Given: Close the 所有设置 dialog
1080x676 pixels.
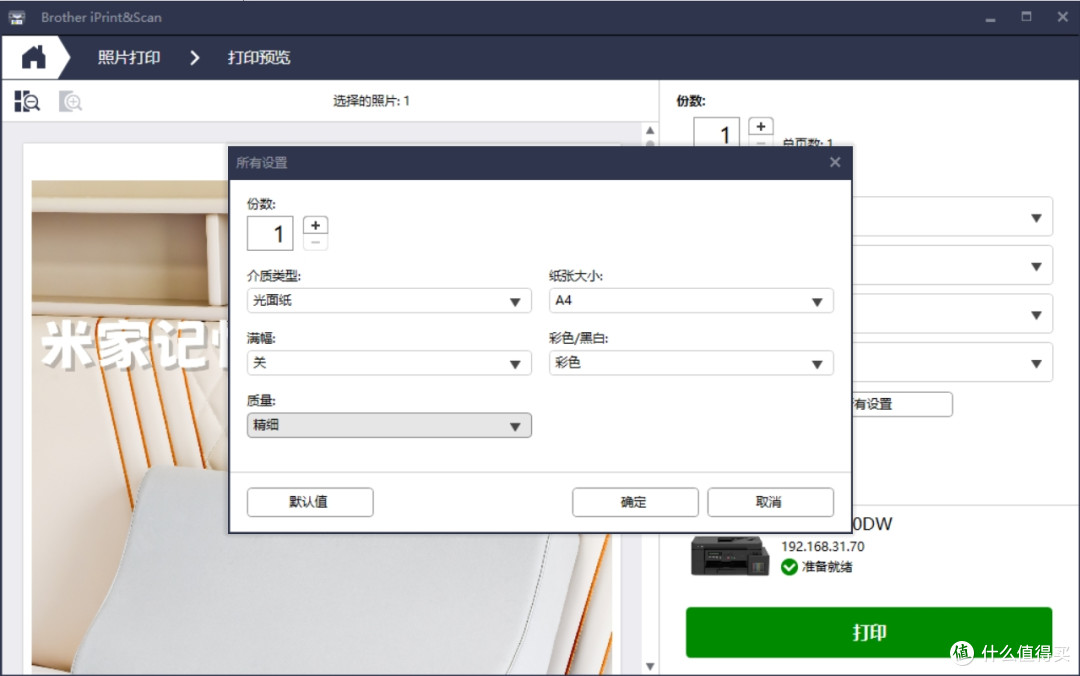Looking at the screenshot, I should [835, 162].
